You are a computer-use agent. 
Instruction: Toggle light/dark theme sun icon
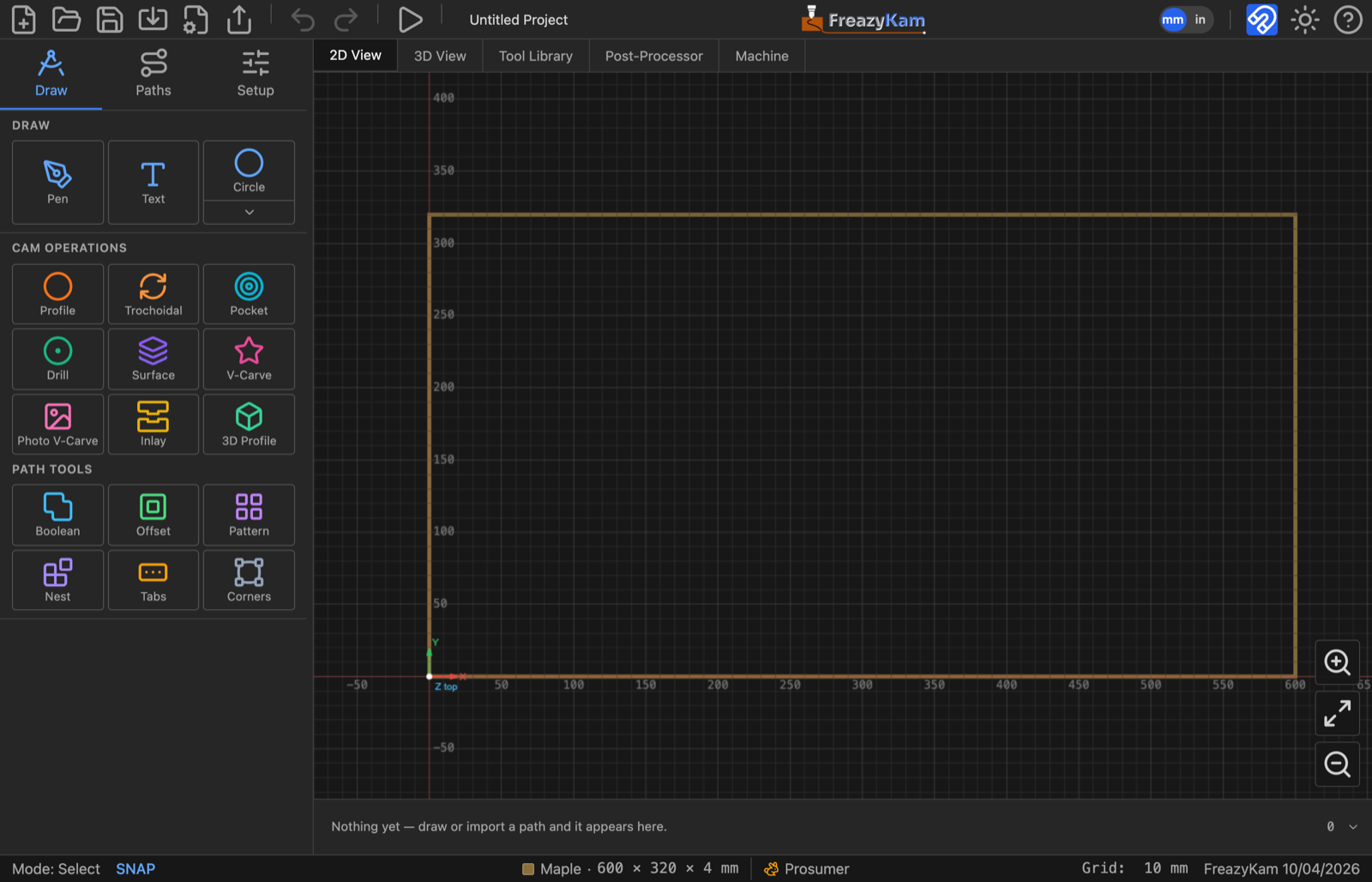point(1305,20)
